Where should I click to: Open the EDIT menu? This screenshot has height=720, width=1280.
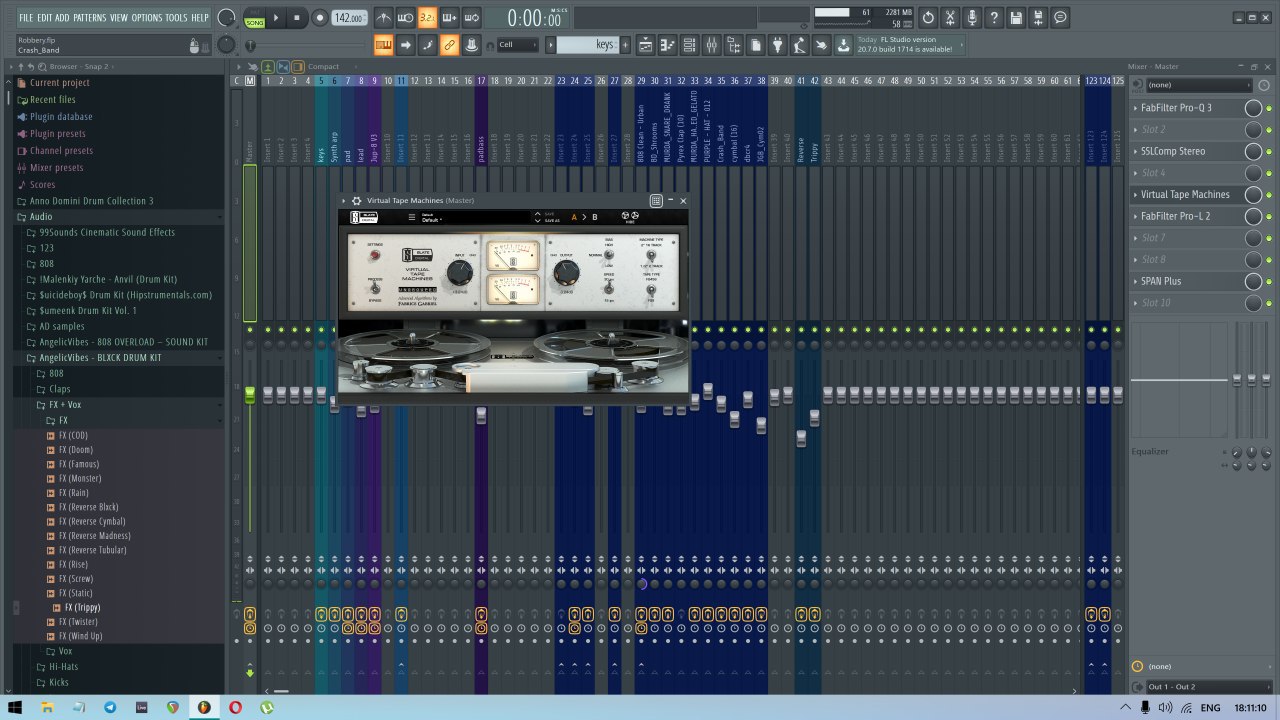click(45, 18)
